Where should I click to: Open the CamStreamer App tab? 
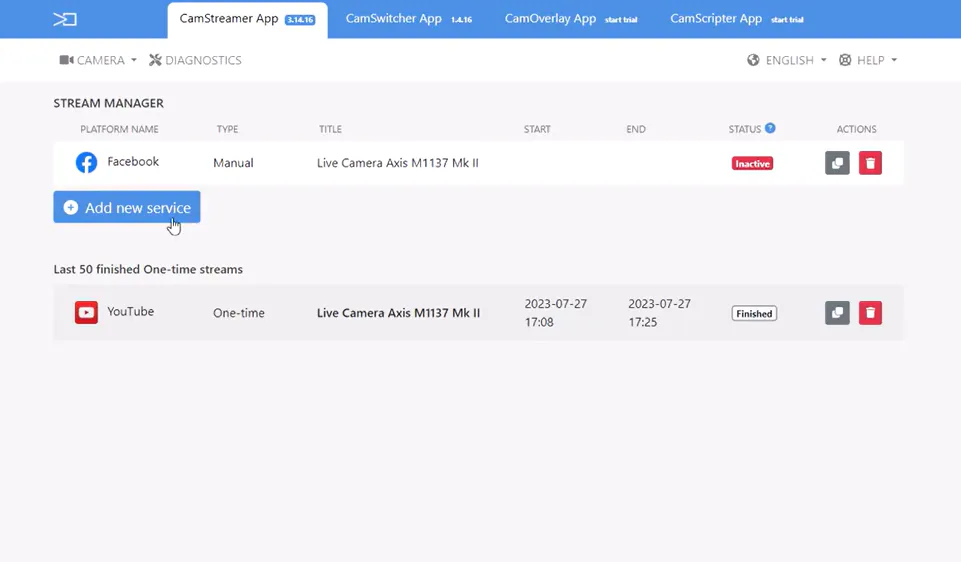[247, 20]
